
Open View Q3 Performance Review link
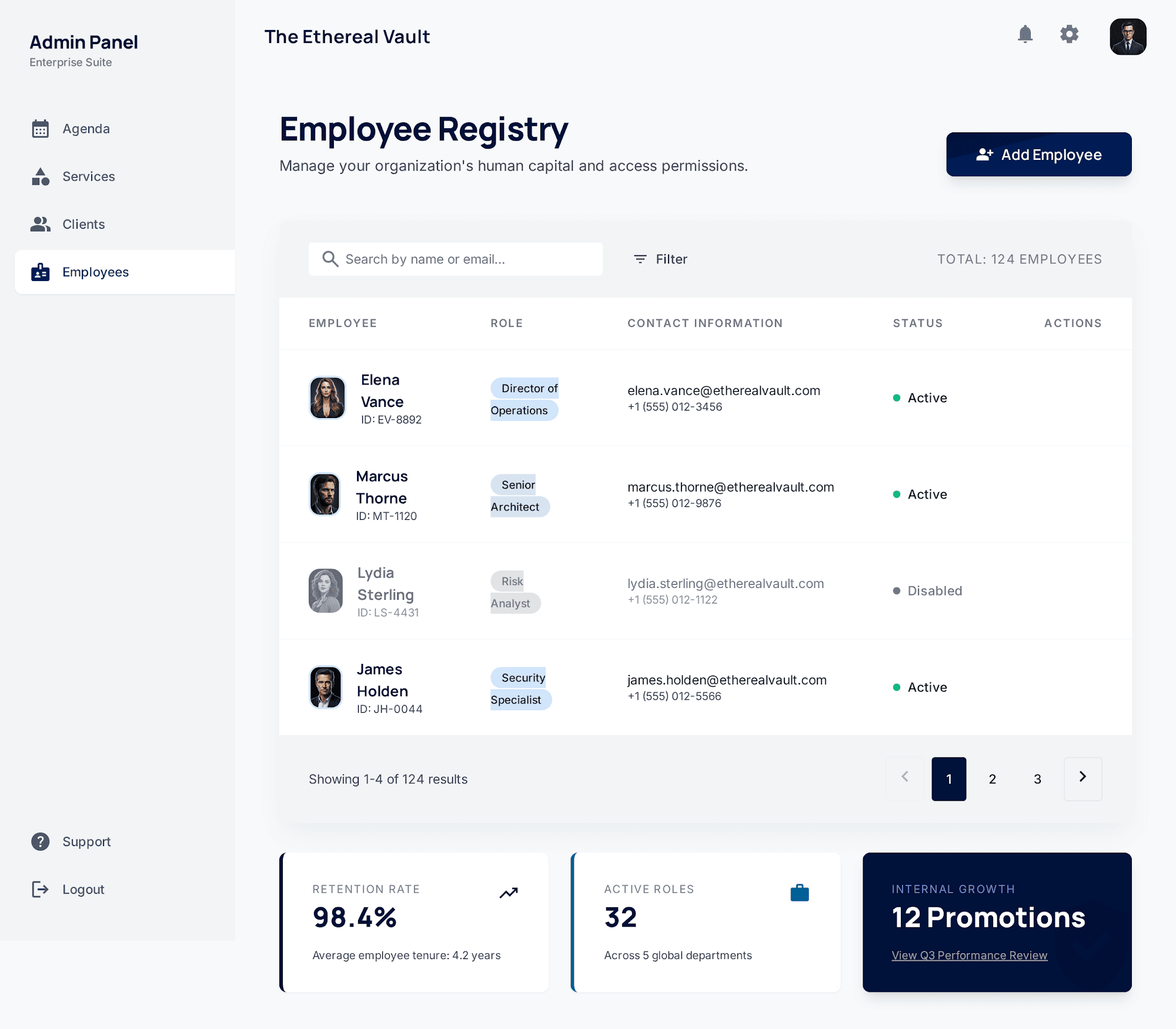tap(969, 955)
